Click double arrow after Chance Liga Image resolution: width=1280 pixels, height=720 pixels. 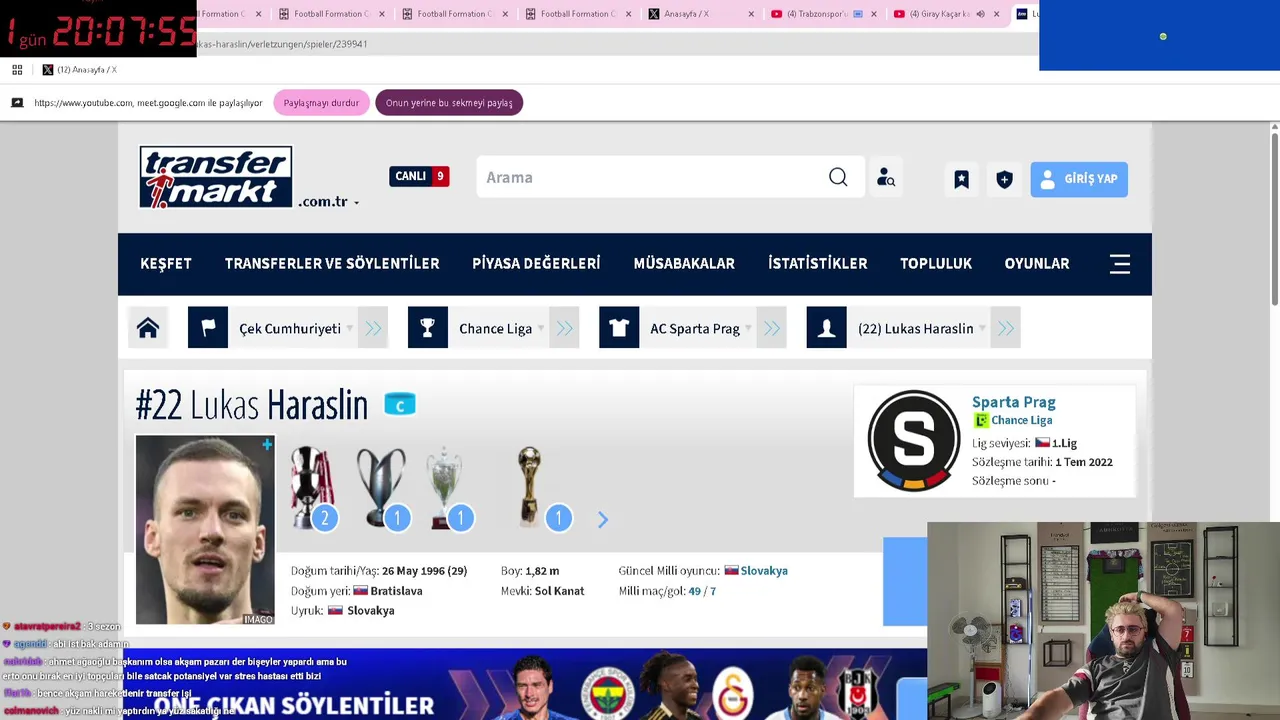coord(565,328)
